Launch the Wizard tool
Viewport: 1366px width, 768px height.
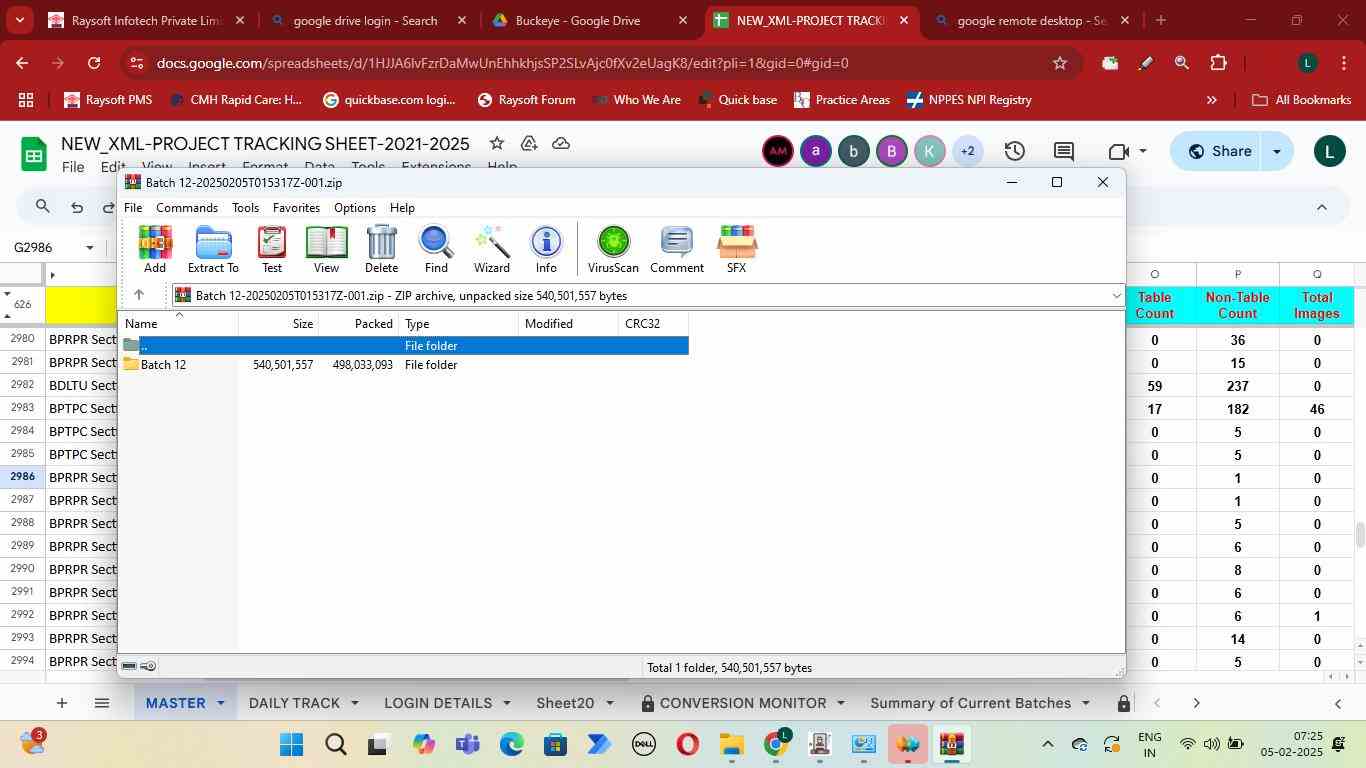(491, 248)
